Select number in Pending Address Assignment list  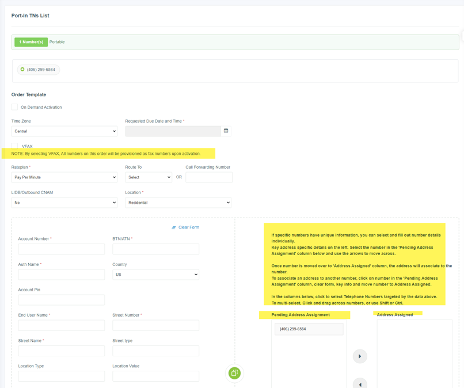point(309,329)
